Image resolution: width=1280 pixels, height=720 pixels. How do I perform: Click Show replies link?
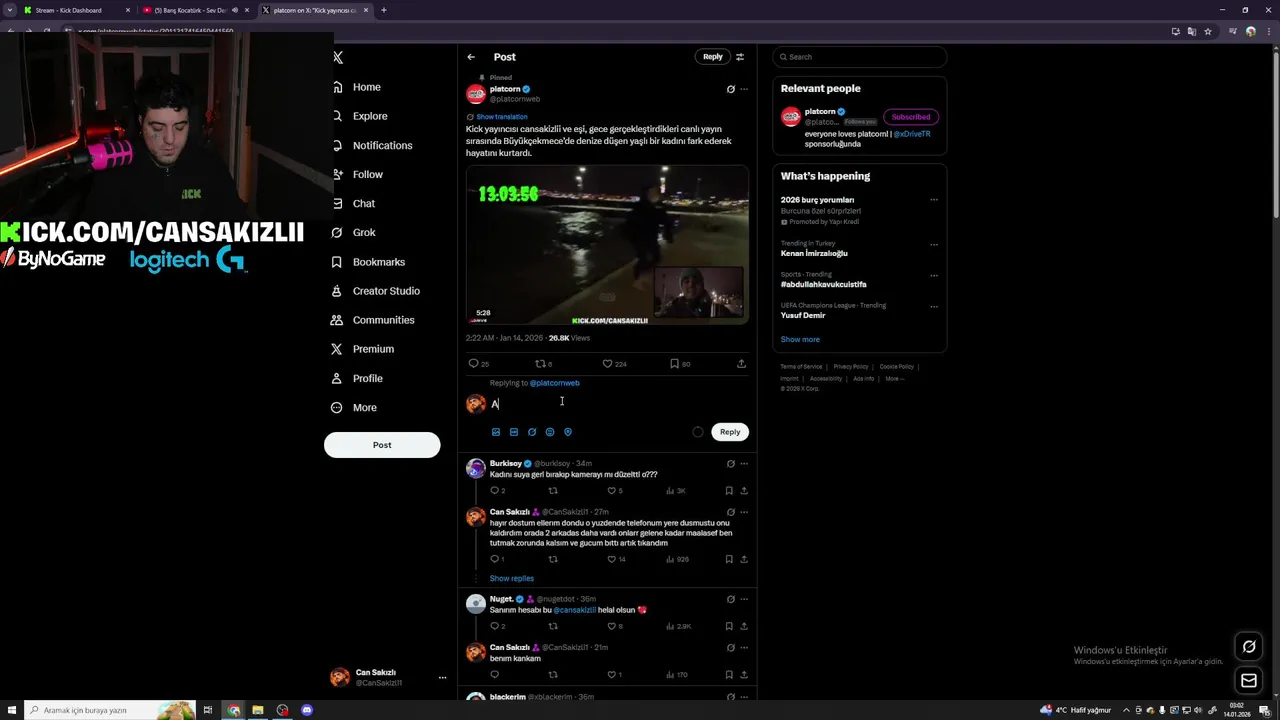click(512, 579)
